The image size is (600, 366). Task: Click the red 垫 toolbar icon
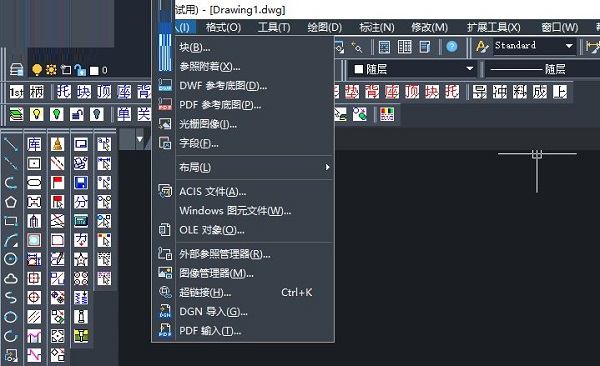click(352, 92)
